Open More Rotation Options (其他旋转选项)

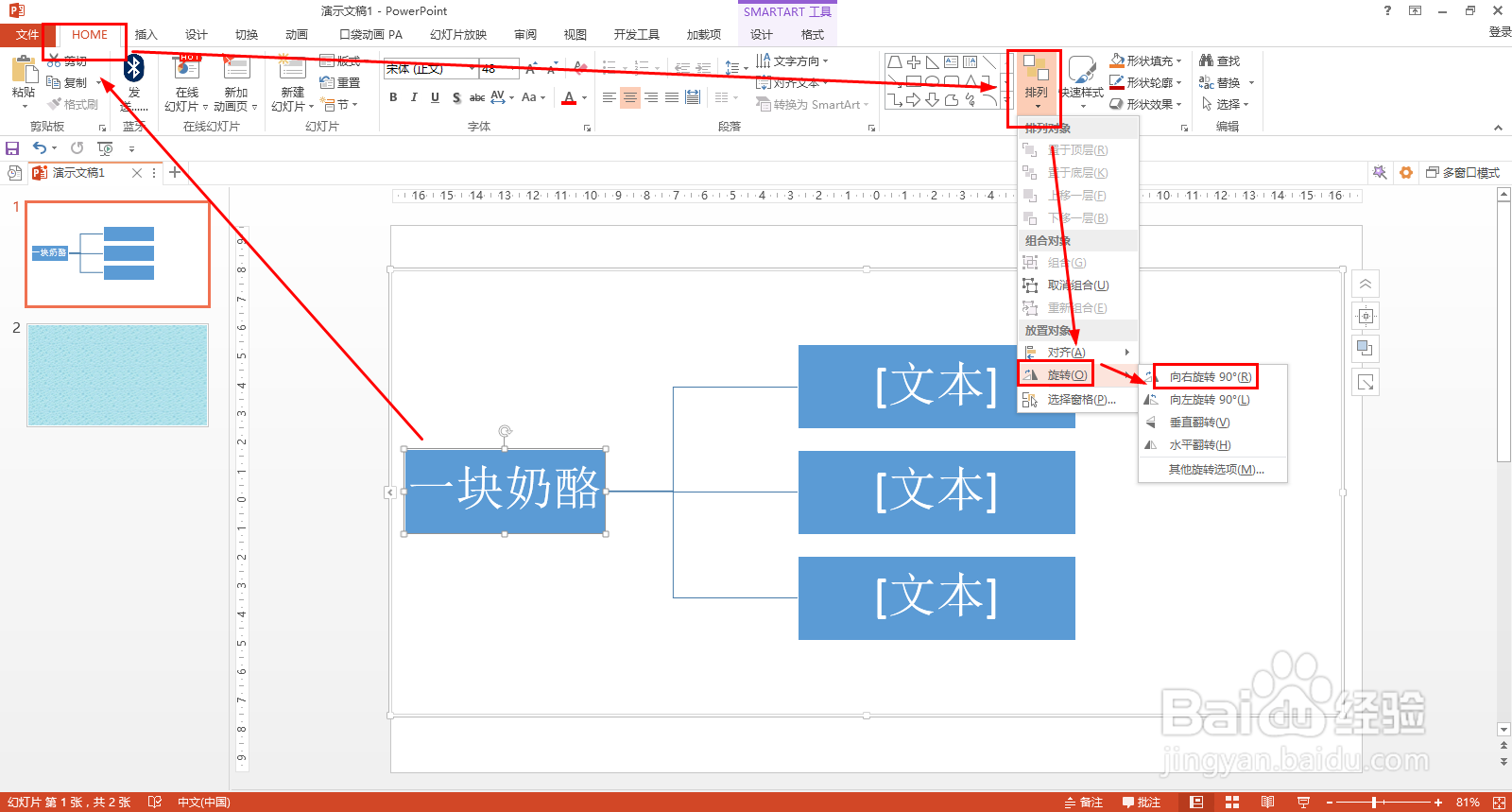click(1212, 469)
